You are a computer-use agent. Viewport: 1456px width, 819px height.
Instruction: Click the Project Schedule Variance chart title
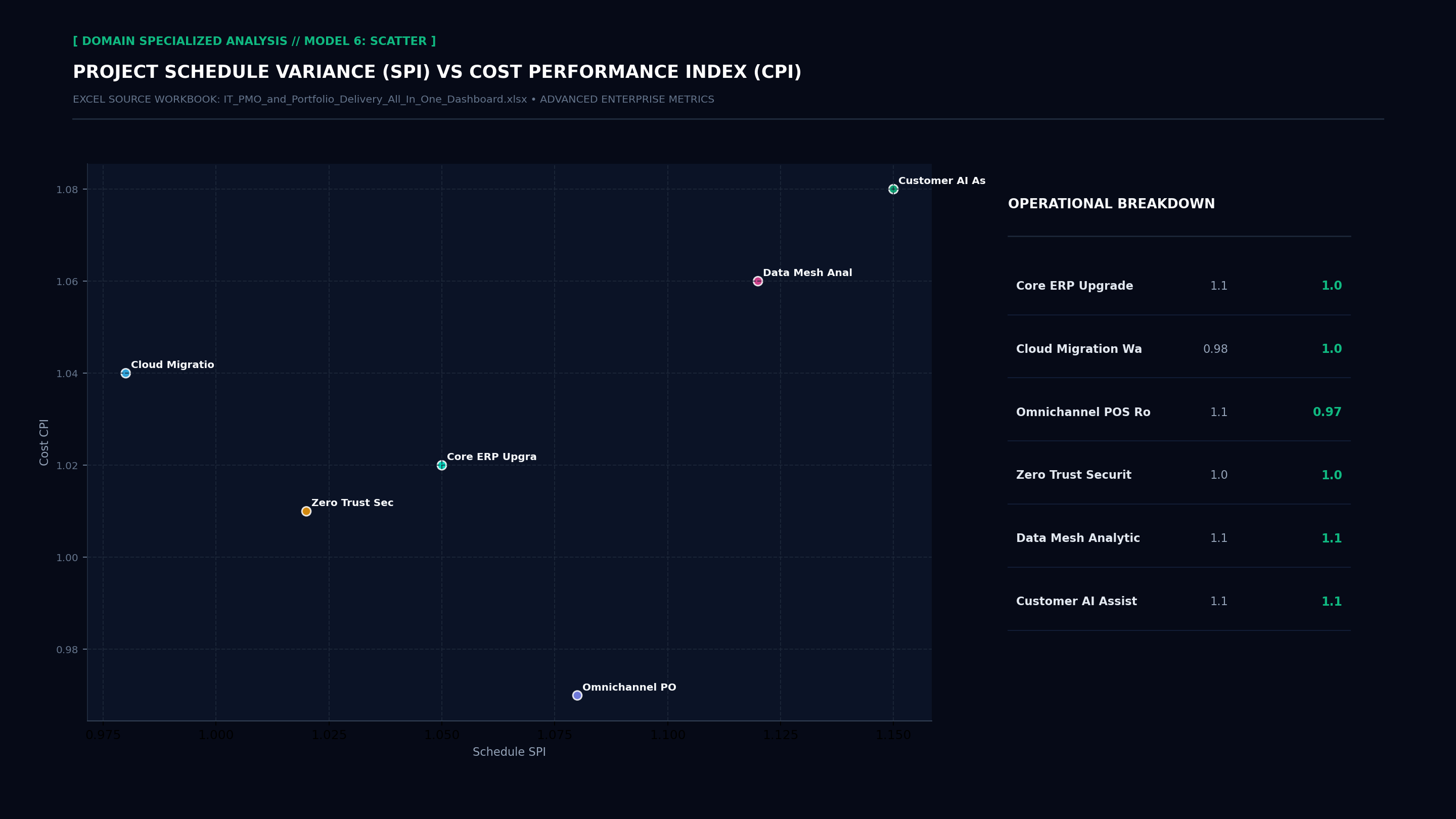437,72
